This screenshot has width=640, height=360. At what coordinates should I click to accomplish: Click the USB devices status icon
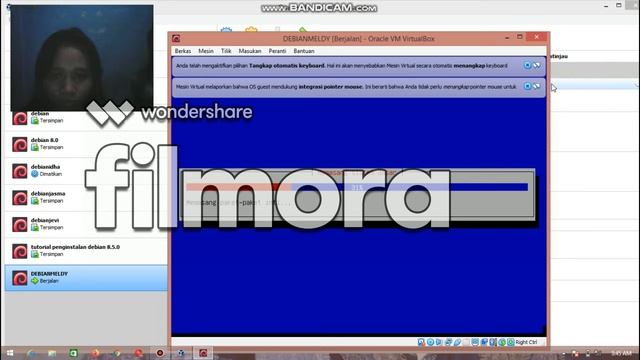click(x=458, y=342)
